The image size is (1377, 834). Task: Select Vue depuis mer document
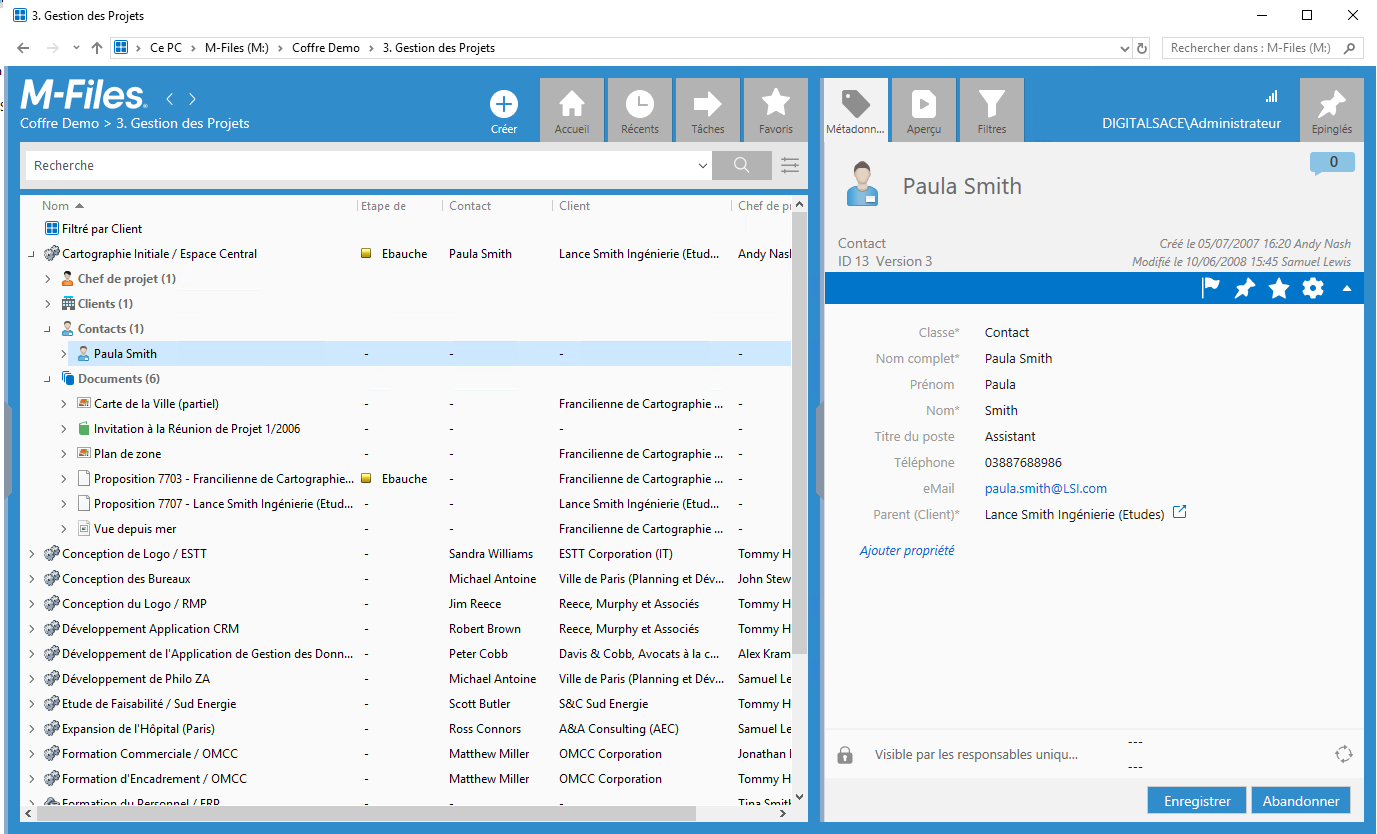click(x=135, y=529)
